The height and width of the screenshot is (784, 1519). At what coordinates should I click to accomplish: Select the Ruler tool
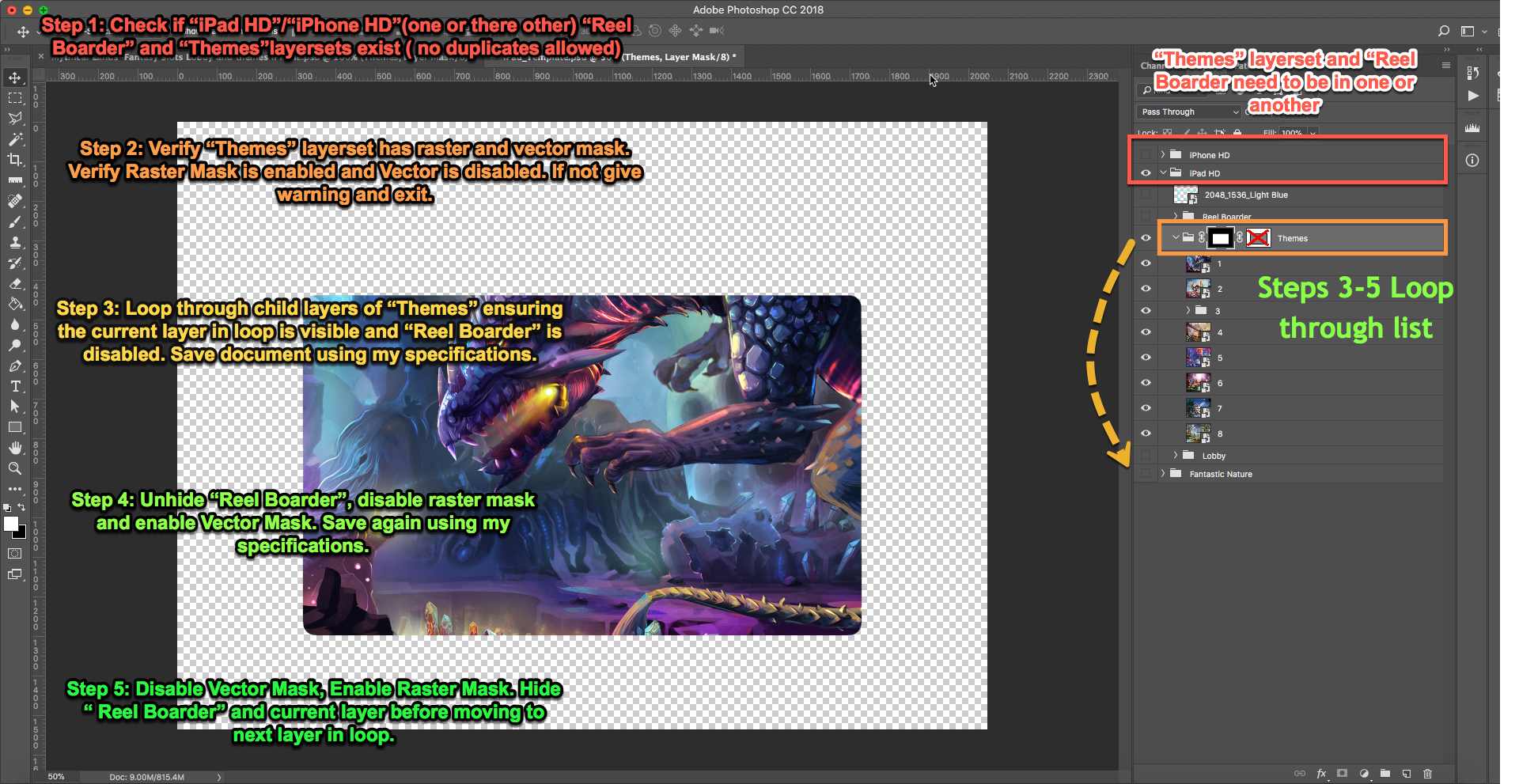[15, 180]
